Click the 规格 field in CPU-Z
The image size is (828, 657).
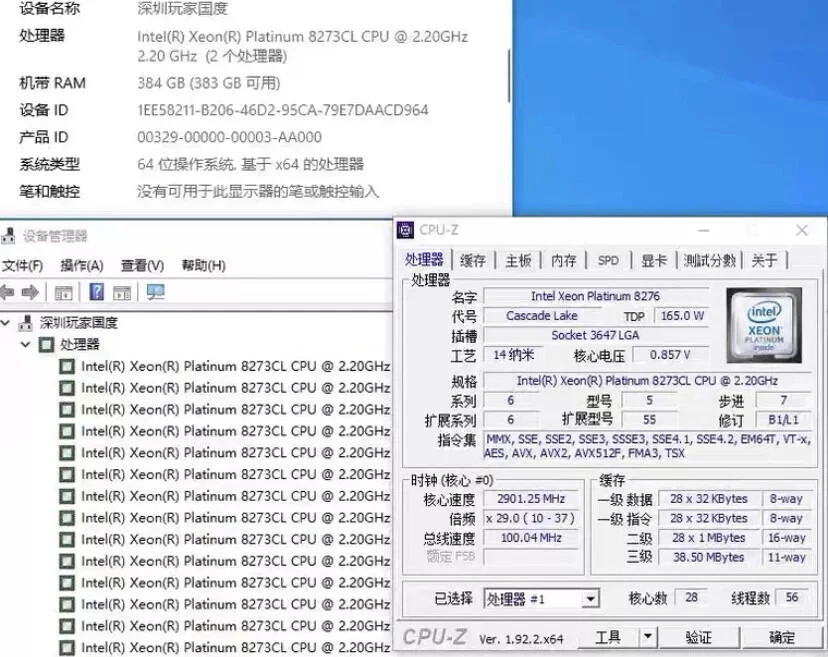tap(647, 381)
